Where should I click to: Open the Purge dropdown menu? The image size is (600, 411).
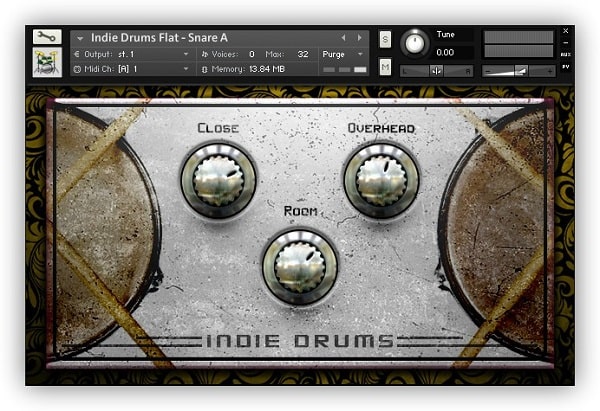click(x=341, y=54)
